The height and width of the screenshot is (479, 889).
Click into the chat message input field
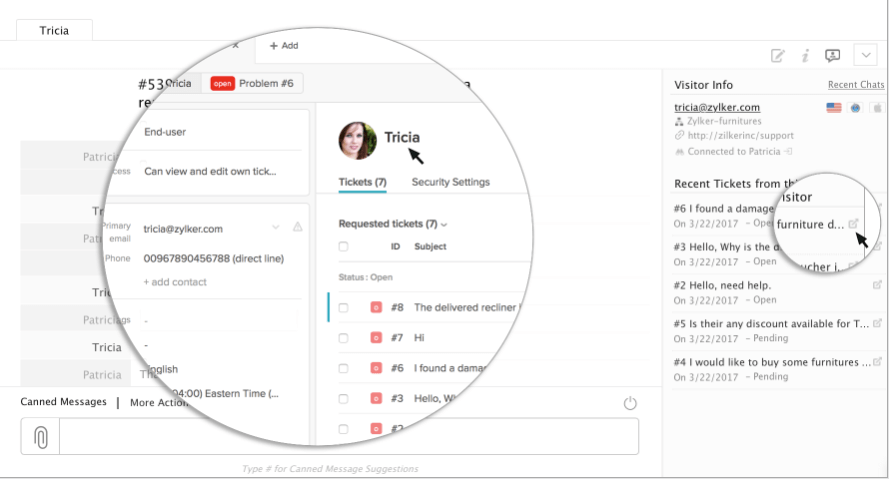(x=348, y=437)
